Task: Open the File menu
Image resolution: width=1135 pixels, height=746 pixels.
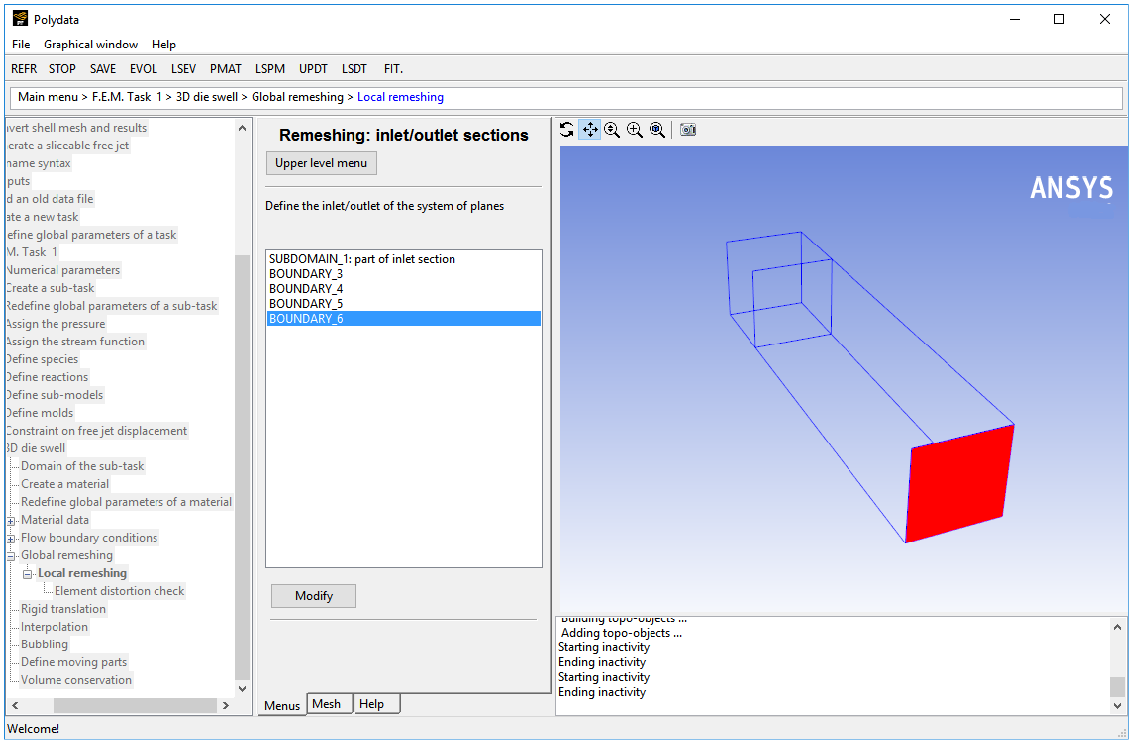Action: tap(21, 44)
